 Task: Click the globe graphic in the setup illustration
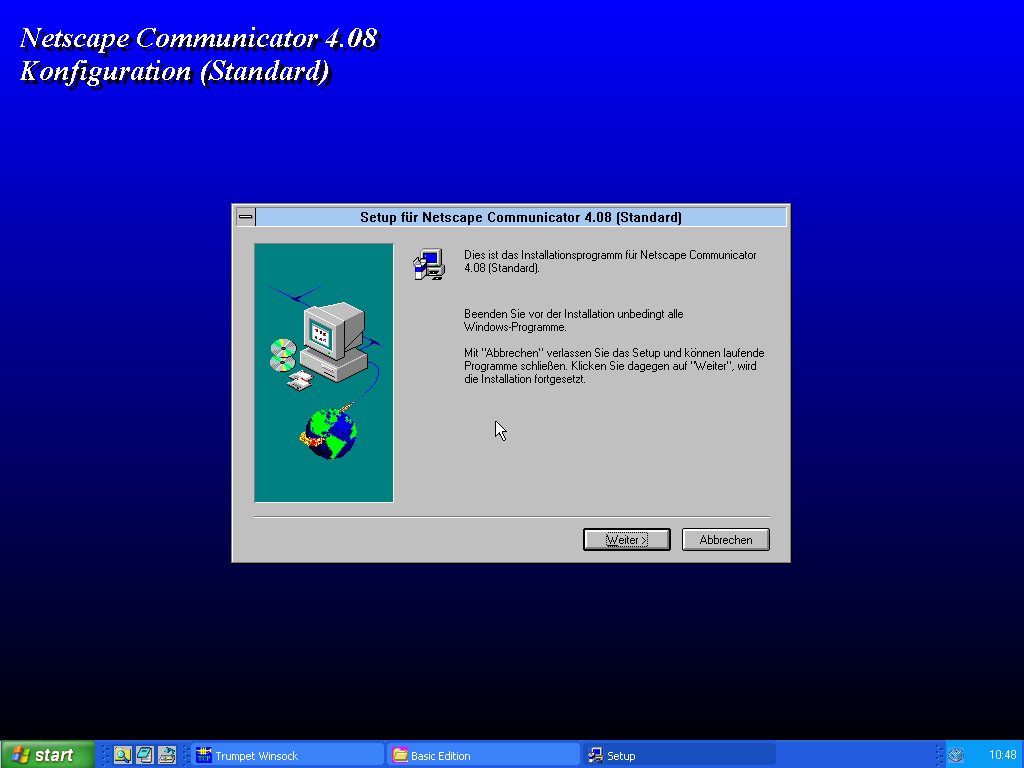tap(330, 434)
